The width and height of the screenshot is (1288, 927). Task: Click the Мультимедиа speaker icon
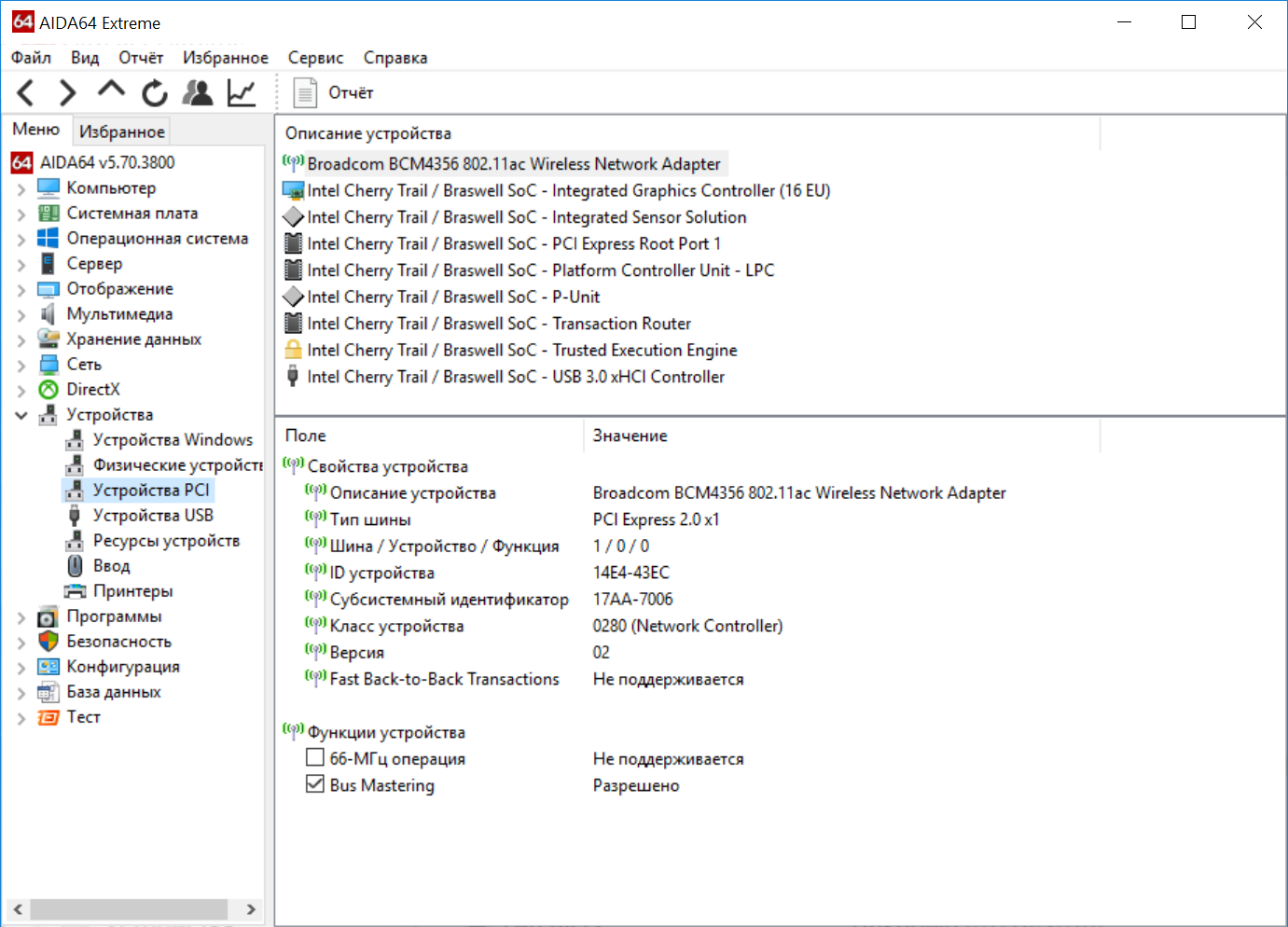tap(48, 313)
